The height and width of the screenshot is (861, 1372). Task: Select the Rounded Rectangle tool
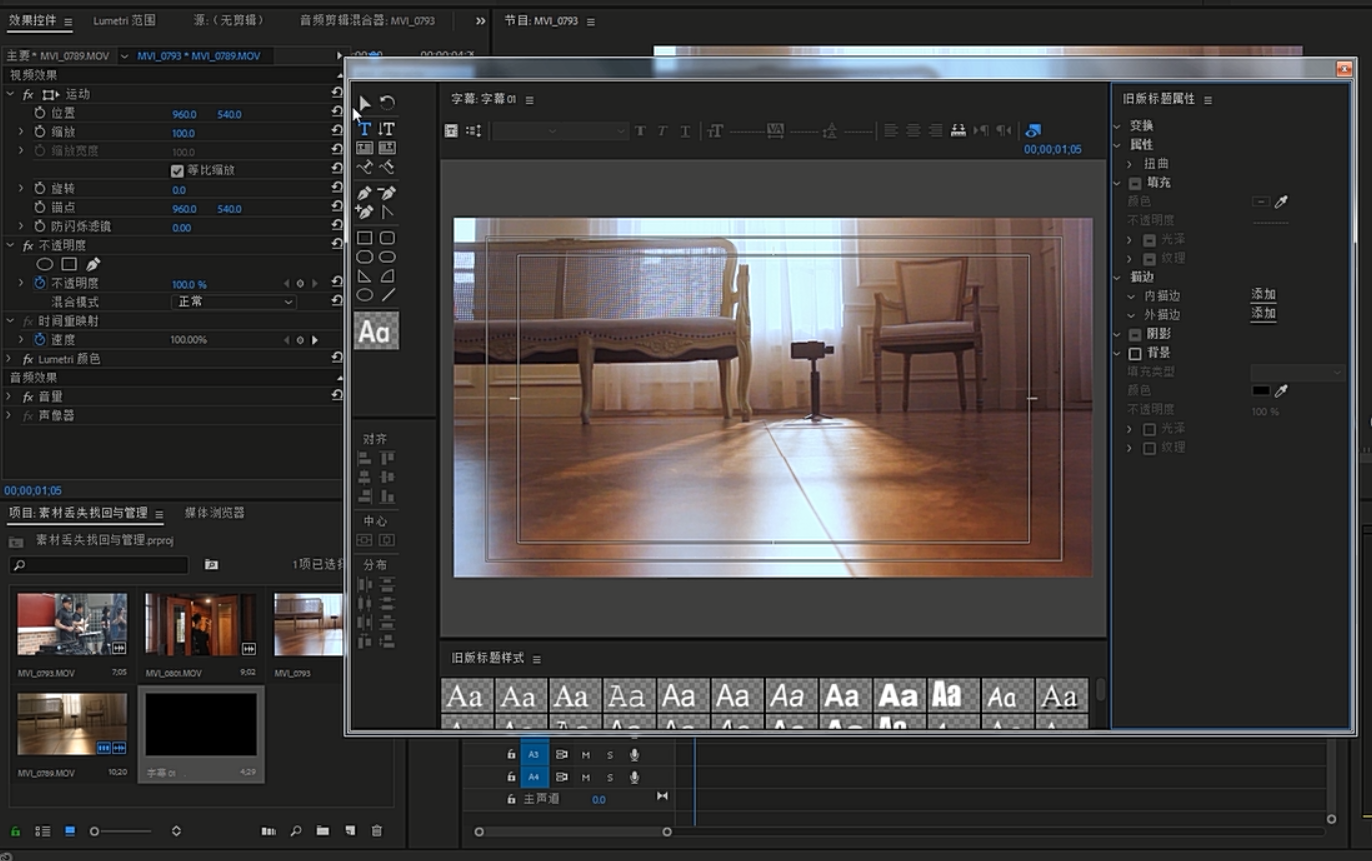click(x=387, y=238)
